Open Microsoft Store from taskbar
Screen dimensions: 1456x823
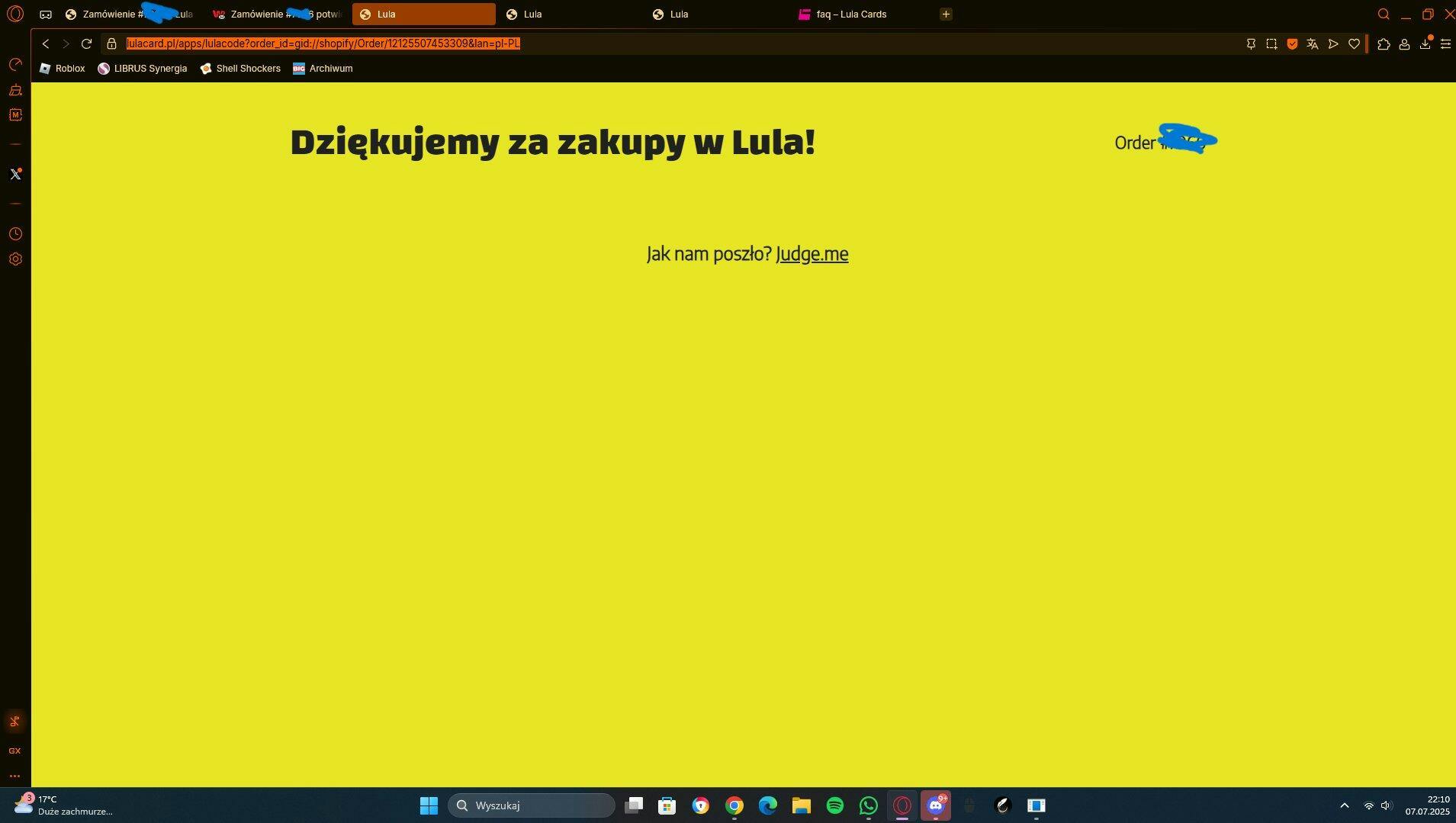(667, 805)
